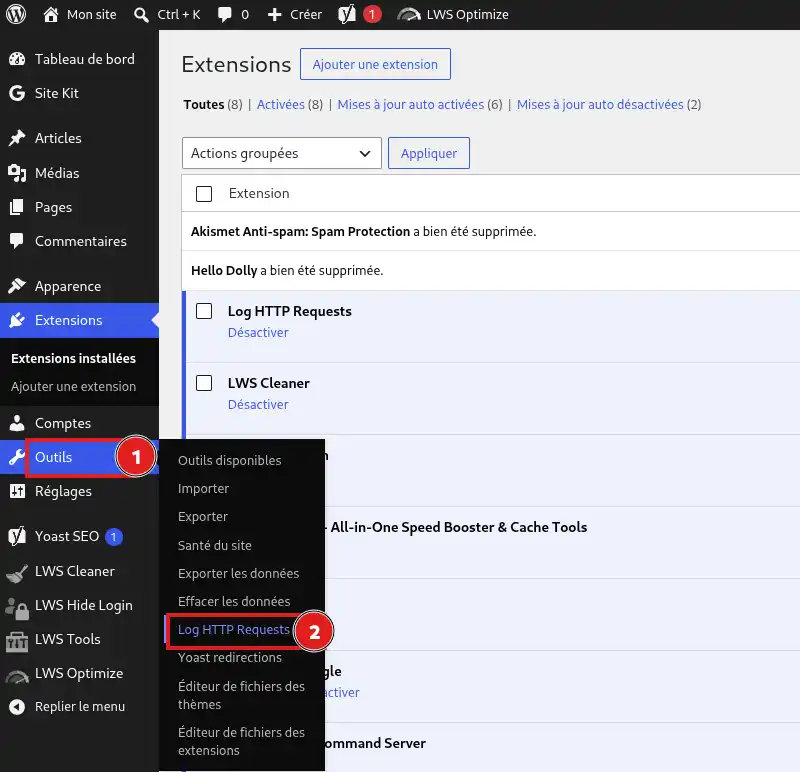The image size is (800, 772).
Task: Click the Replier le menu arrow icon
Action: (17, 707)
